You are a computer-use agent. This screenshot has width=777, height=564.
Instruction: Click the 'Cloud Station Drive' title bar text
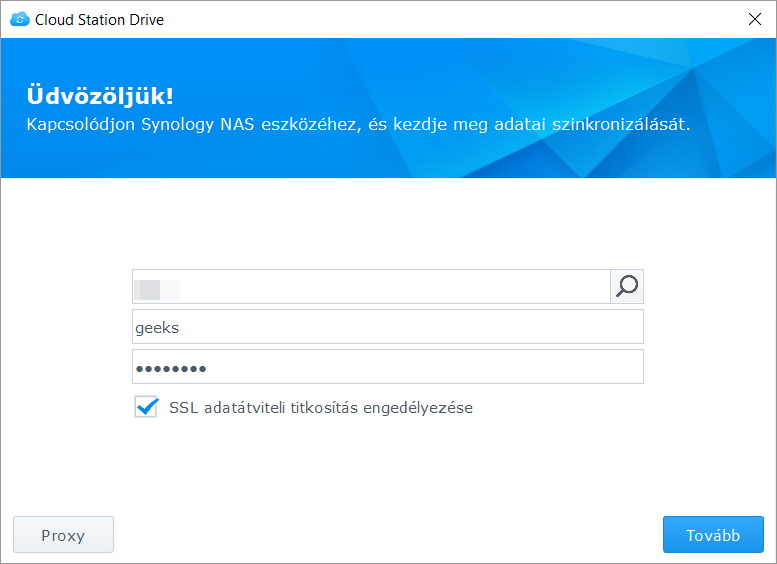(x=99, y=19)
